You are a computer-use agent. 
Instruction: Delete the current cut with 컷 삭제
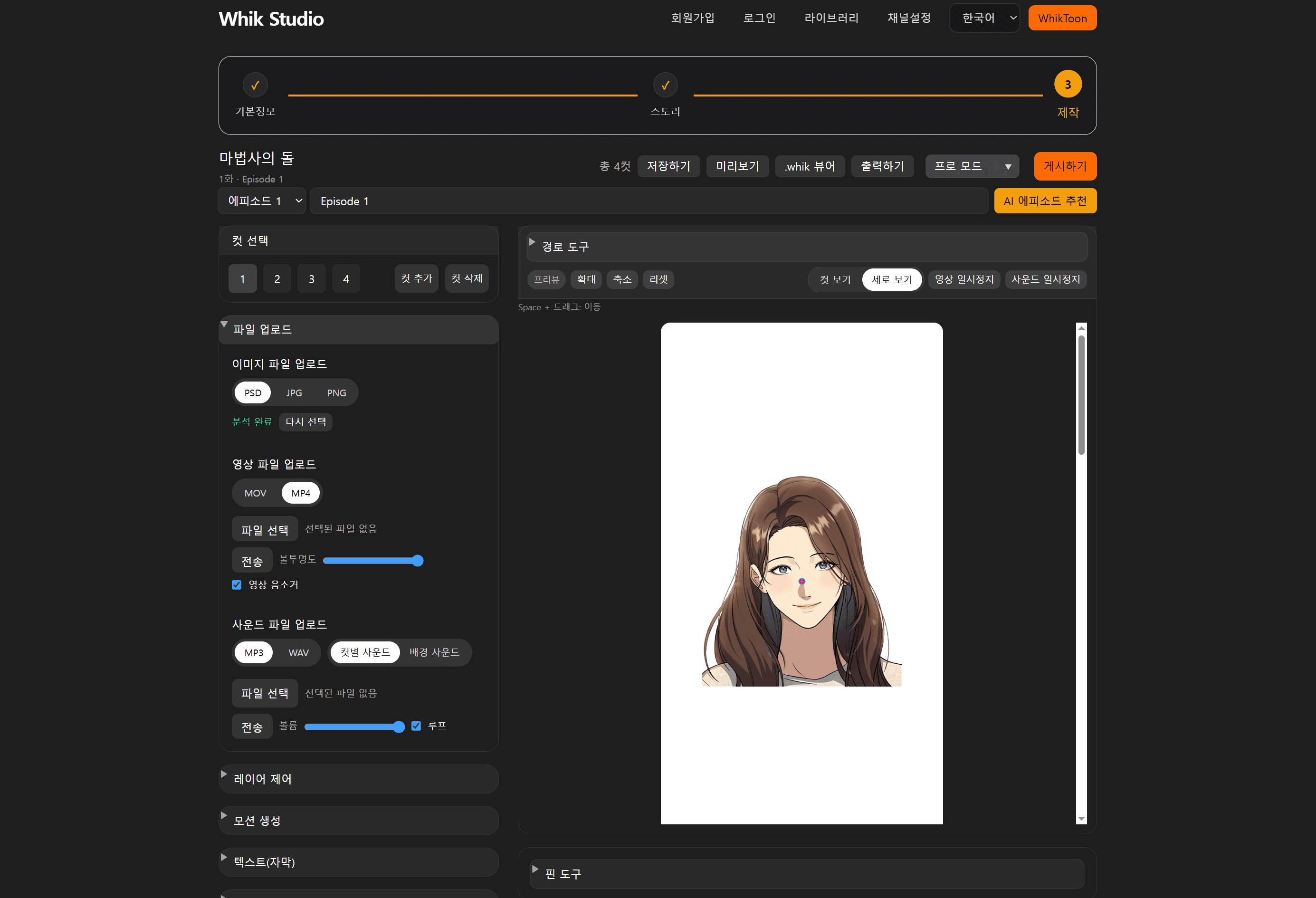pos(466,278)
